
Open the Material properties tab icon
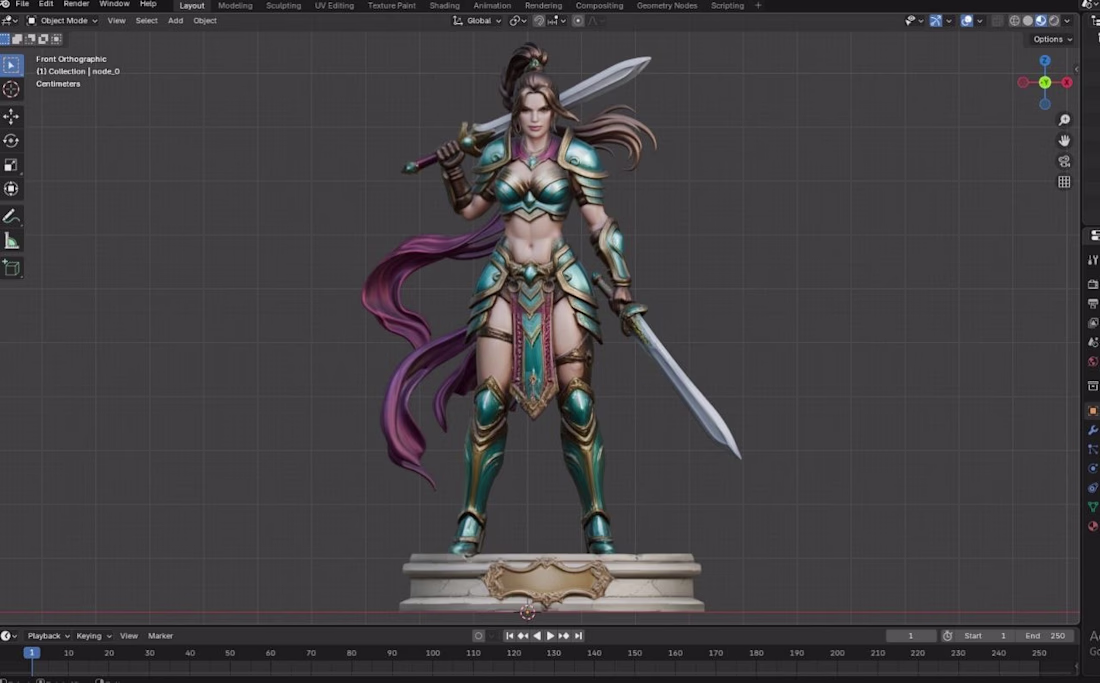(1092, 526)
